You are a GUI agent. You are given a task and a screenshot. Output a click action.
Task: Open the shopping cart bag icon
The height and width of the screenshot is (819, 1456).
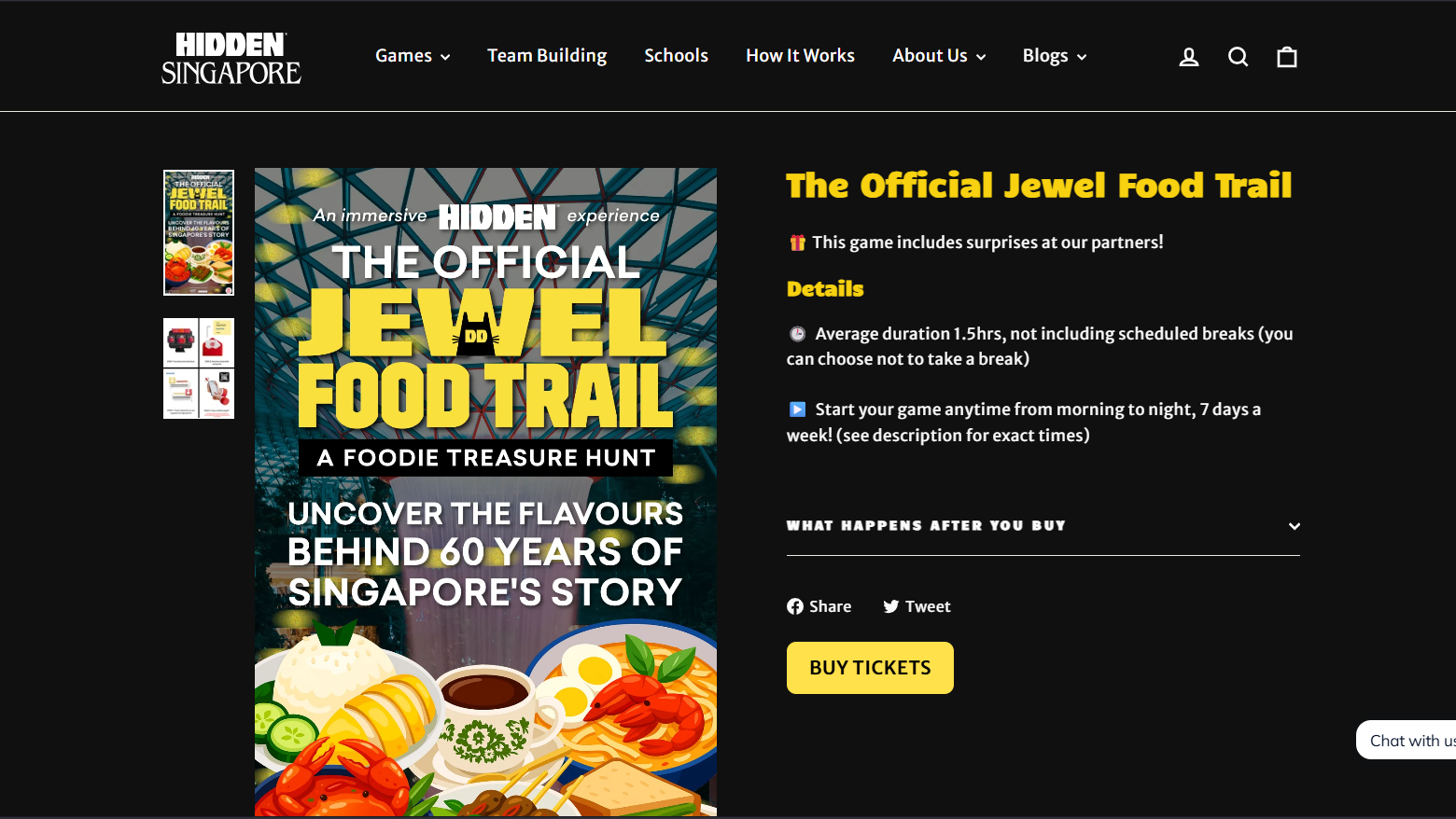1287,57
